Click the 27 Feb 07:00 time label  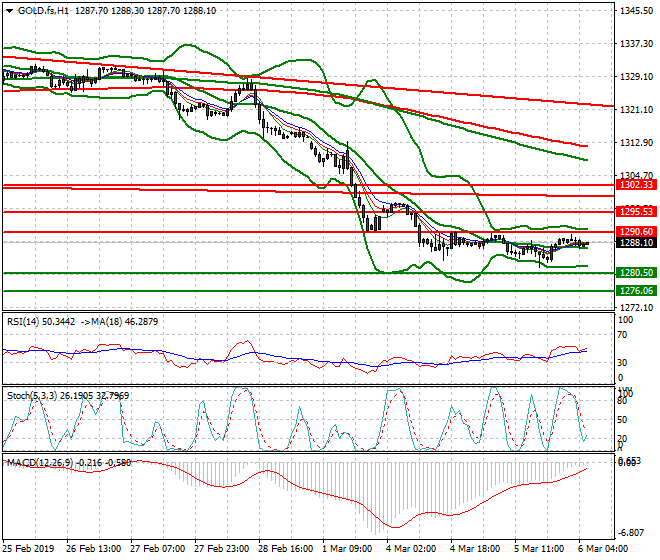[x=157, y=549]
